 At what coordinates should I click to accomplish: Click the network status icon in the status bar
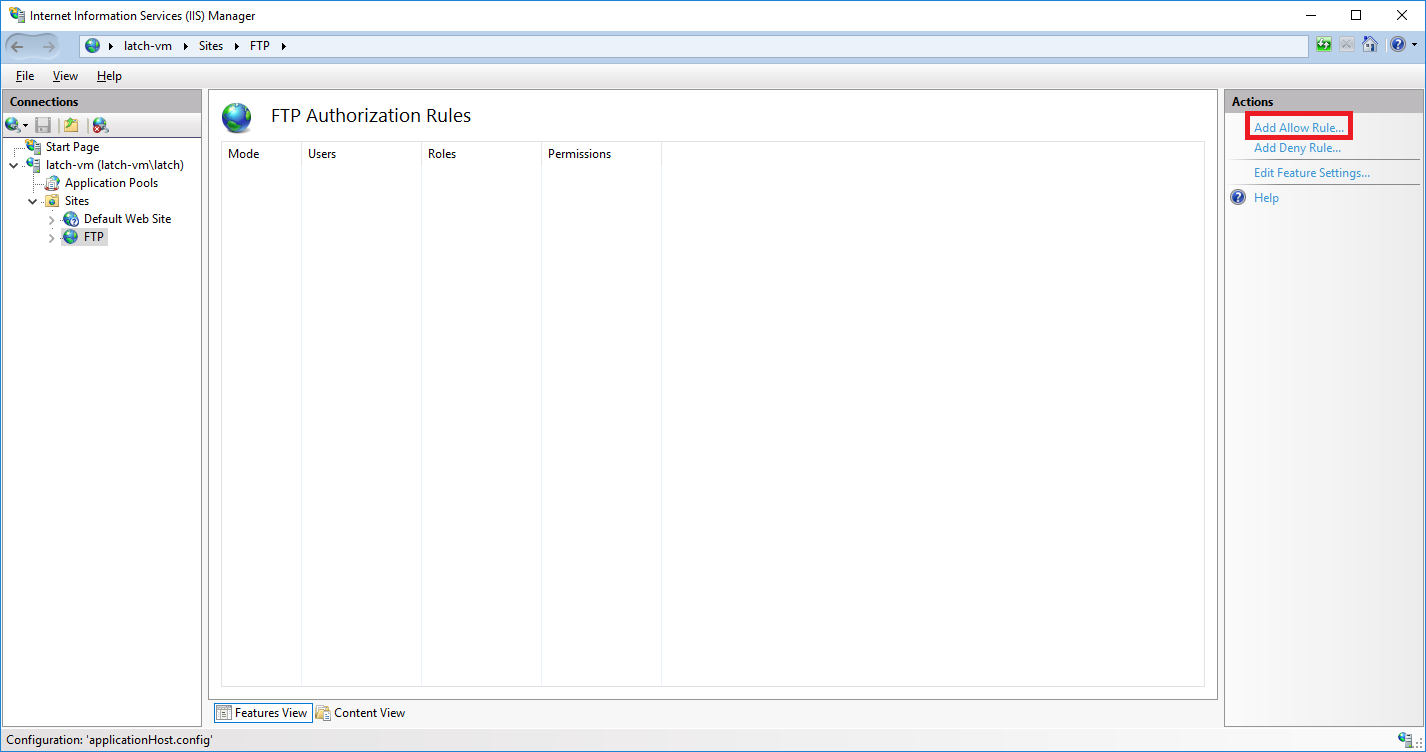pyautogui.click(x=1405, y=739)
